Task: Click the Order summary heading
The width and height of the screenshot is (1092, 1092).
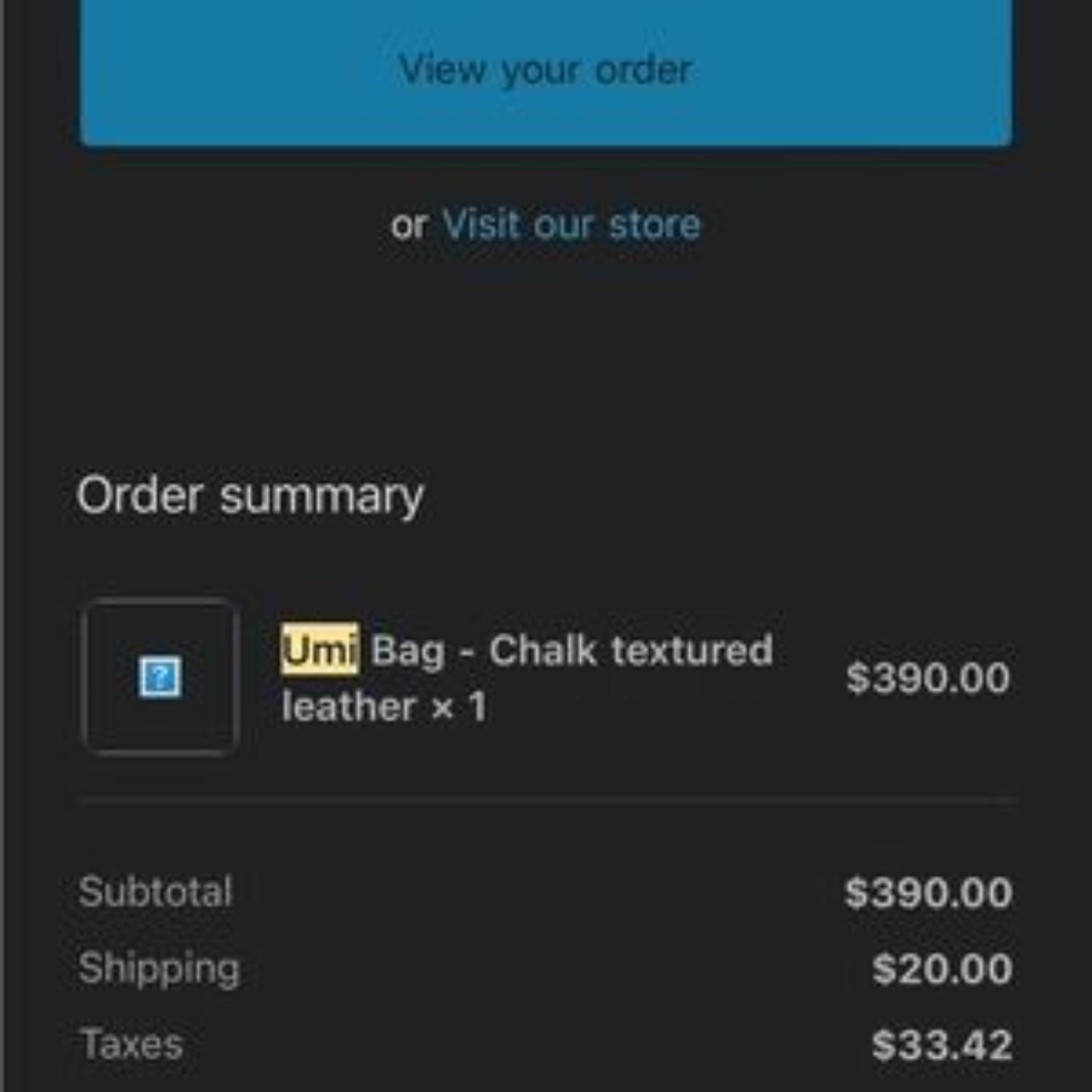Action: click(x=250, y=496)
